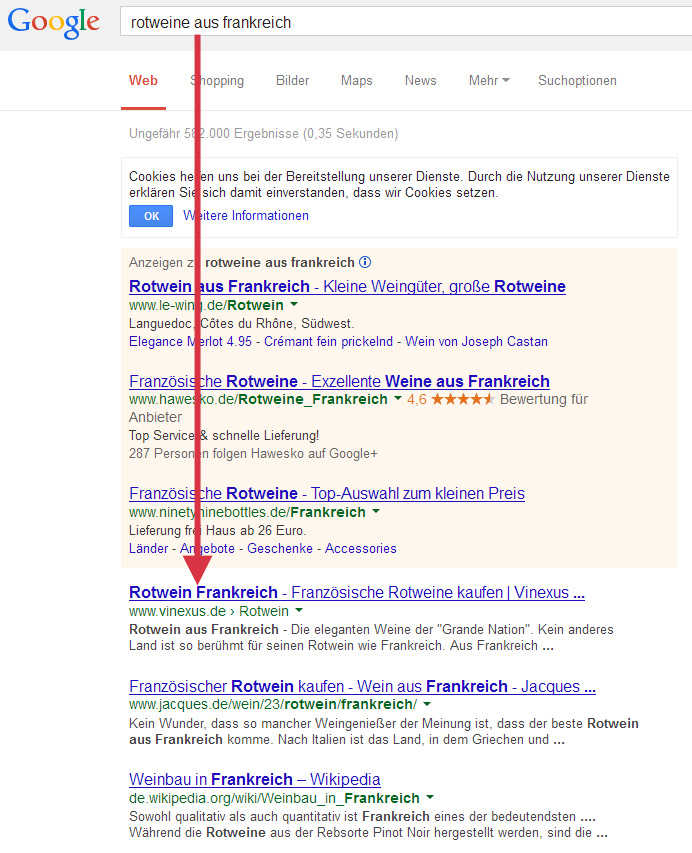Click text Top Service & schnelle Lieferung!
Image resolution: width=692 pixels, height=853 pixels.
click(224, 436)
